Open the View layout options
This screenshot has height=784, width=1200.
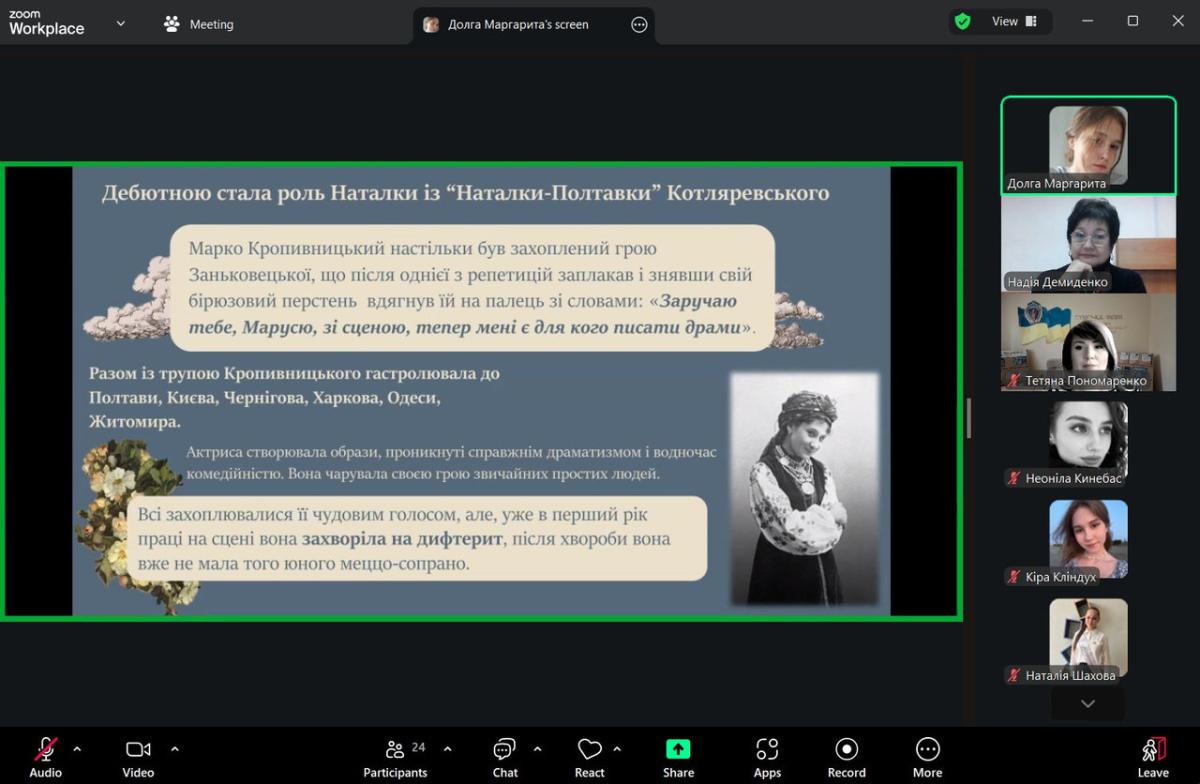[1015, 21]
